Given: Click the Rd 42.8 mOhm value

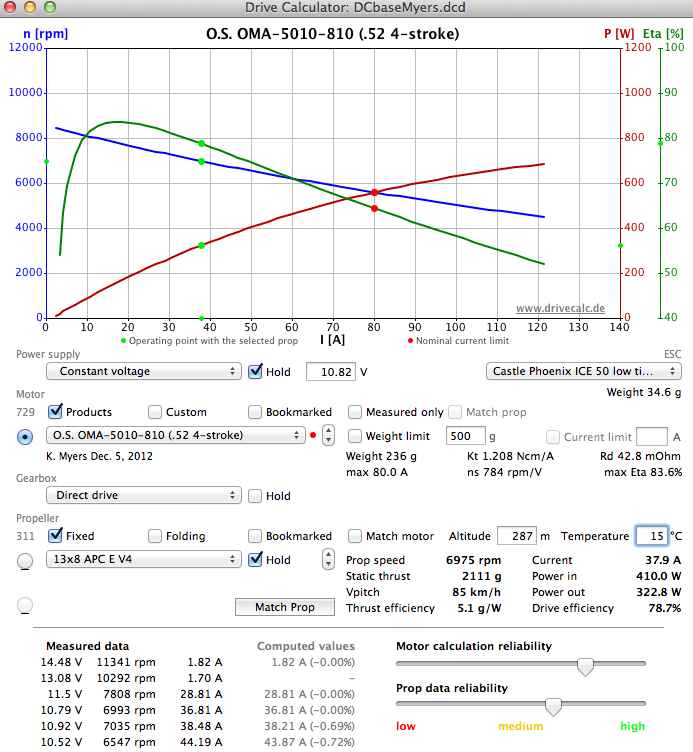Looking at the screenshot, I should [x=640, y=456].
